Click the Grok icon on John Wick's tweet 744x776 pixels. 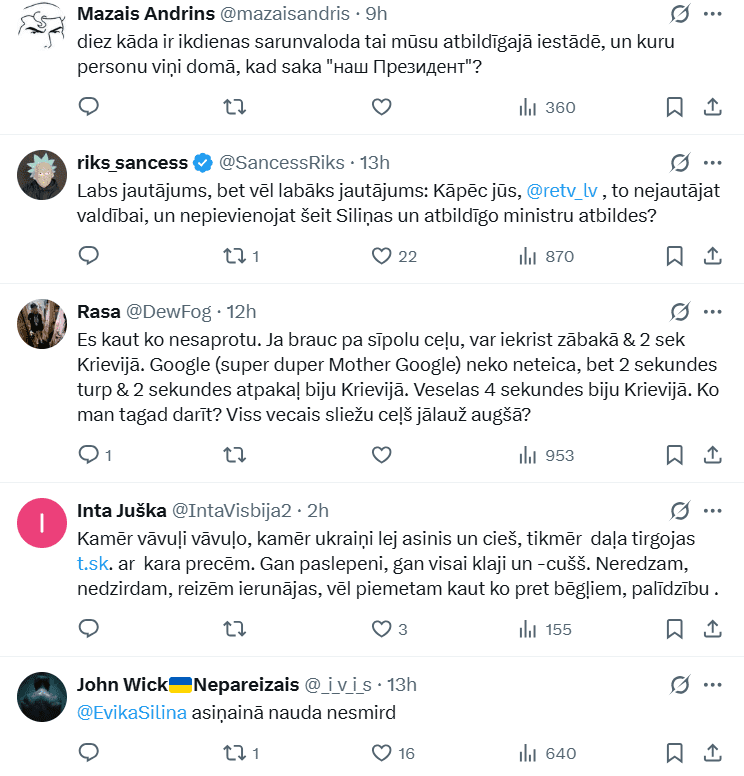(x=680, y=685)
